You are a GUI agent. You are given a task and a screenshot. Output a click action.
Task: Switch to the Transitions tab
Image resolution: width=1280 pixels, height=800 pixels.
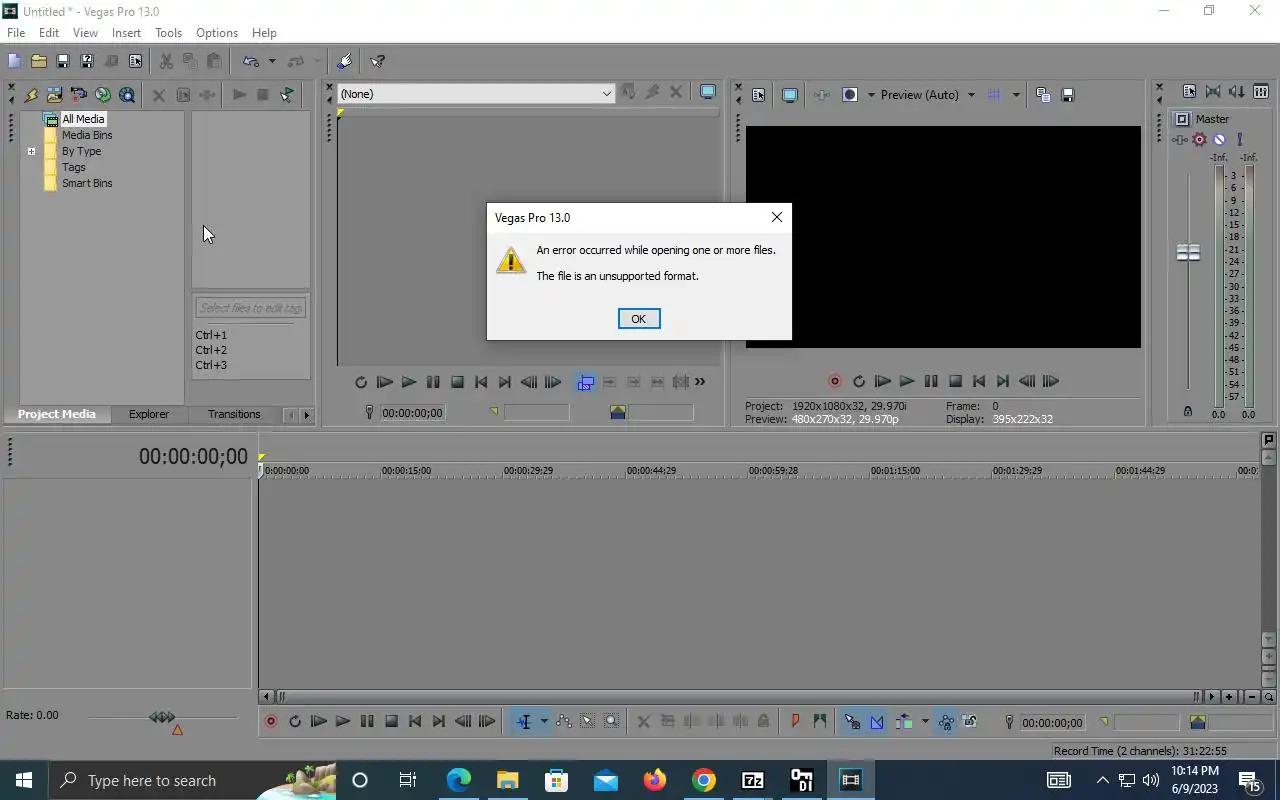click(234, 414)
